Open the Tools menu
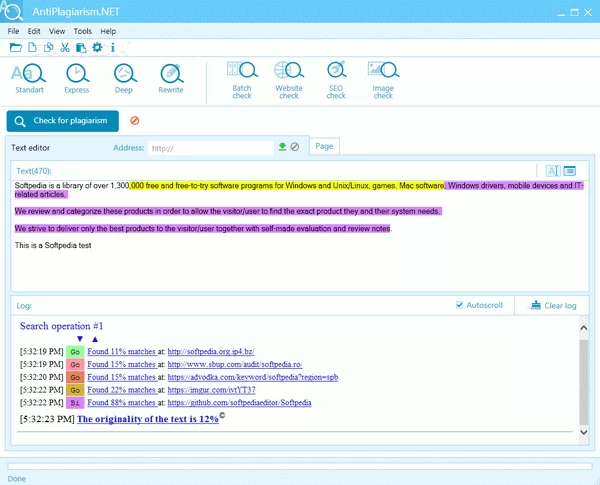 [x=83, y=31]
